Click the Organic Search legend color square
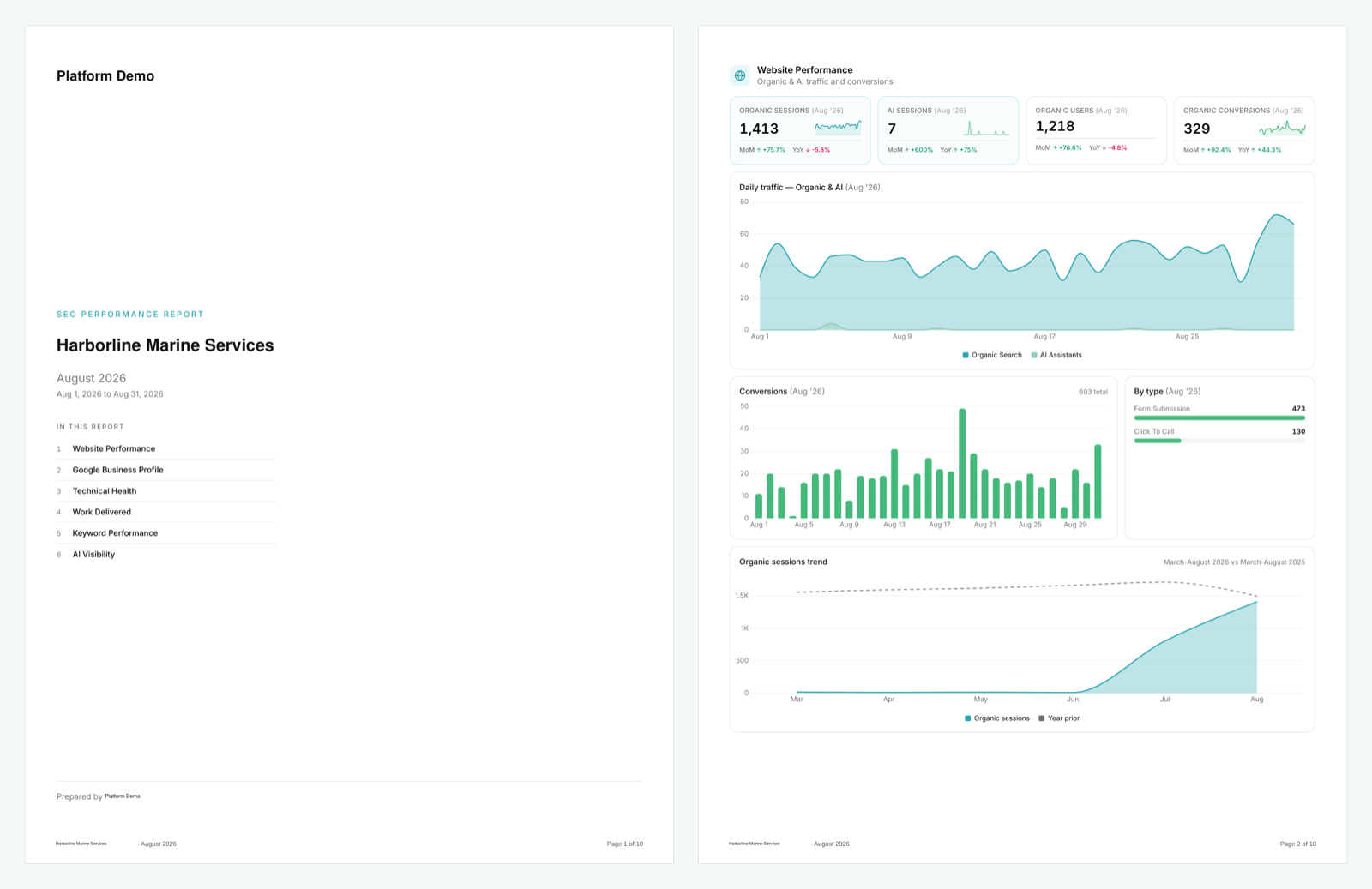Image resolution: width=1372 pixels, height=889 pixels. (966, 355)
